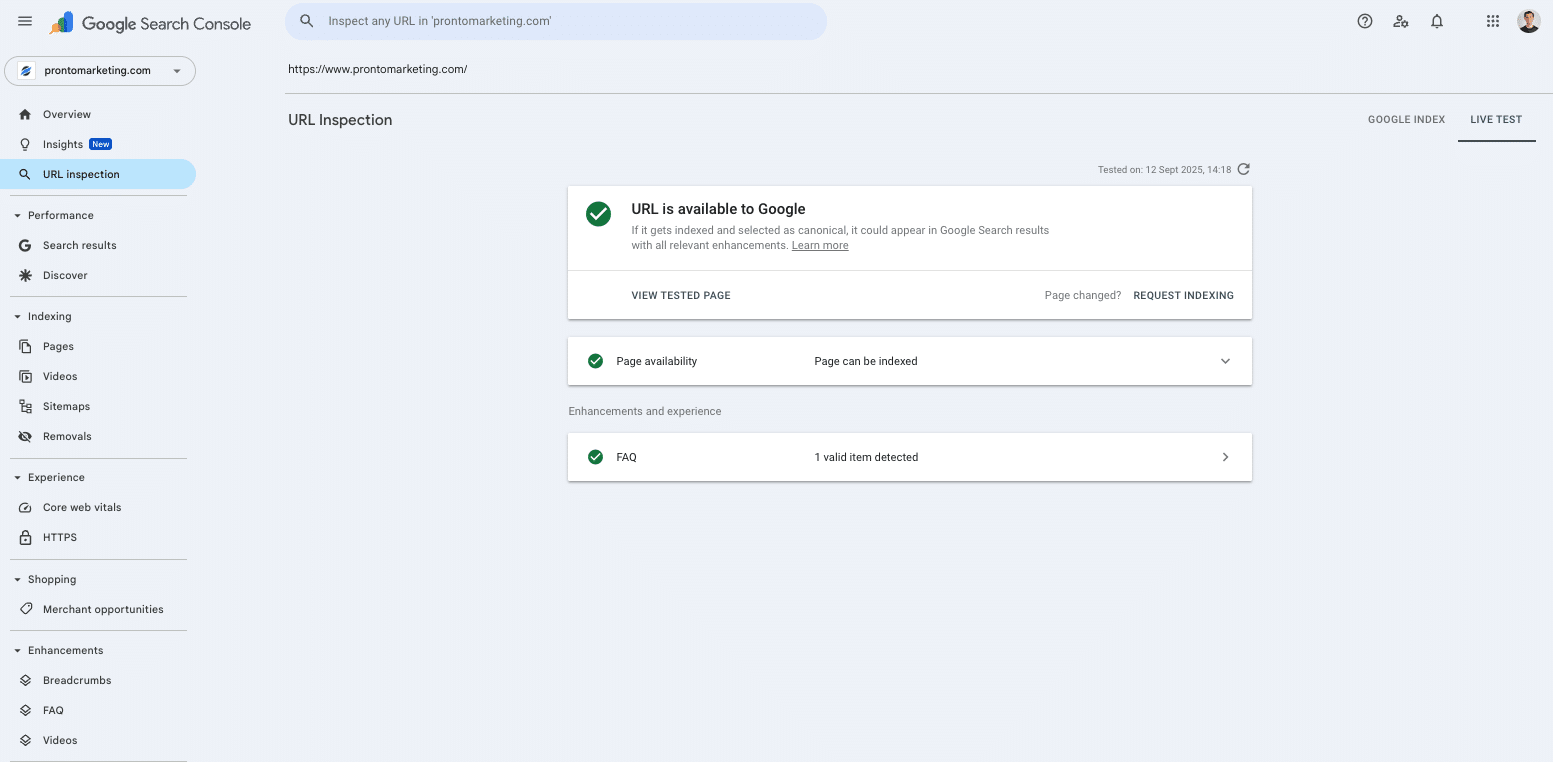Click the Inspect any URL search field

point(556,21)
